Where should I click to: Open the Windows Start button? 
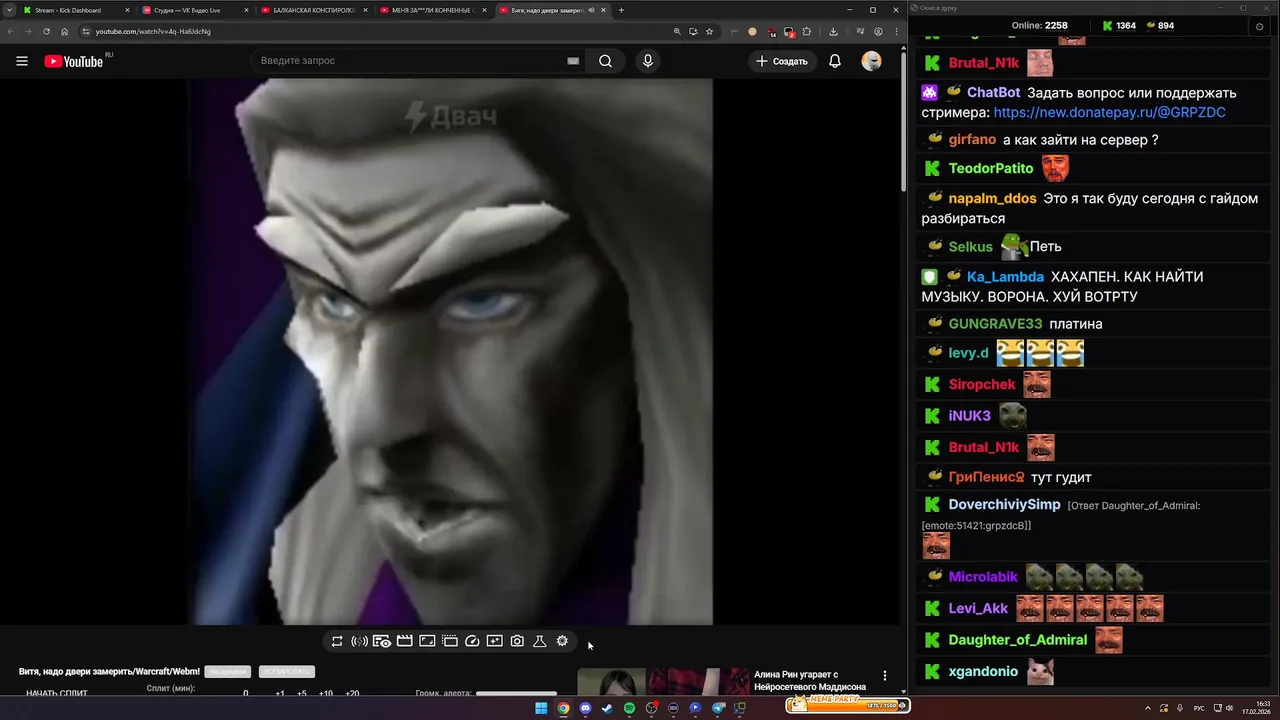(541, 708)
